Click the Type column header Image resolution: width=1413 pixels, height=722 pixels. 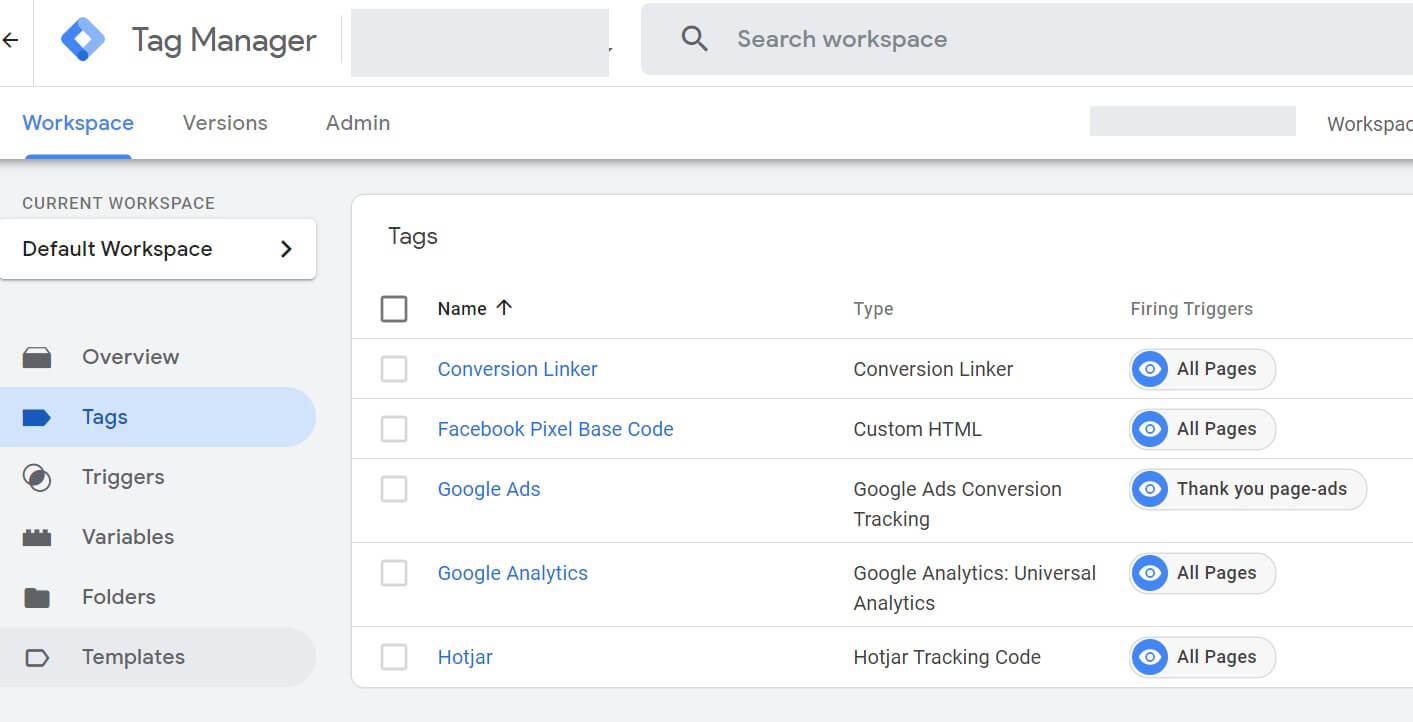tap(873, 309)
